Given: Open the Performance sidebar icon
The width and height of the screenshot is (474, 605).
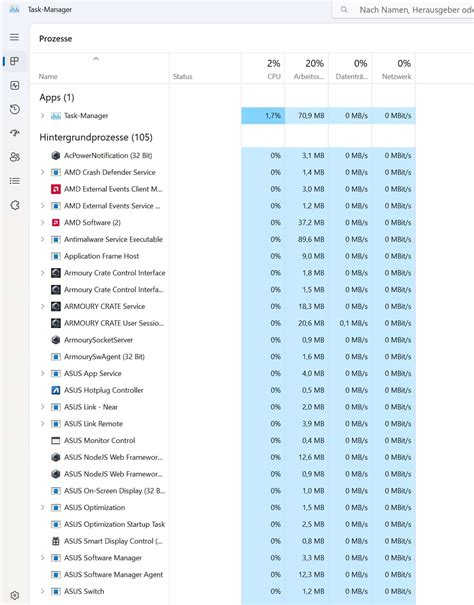Looking at the screenshot, I should coord(15,85).
